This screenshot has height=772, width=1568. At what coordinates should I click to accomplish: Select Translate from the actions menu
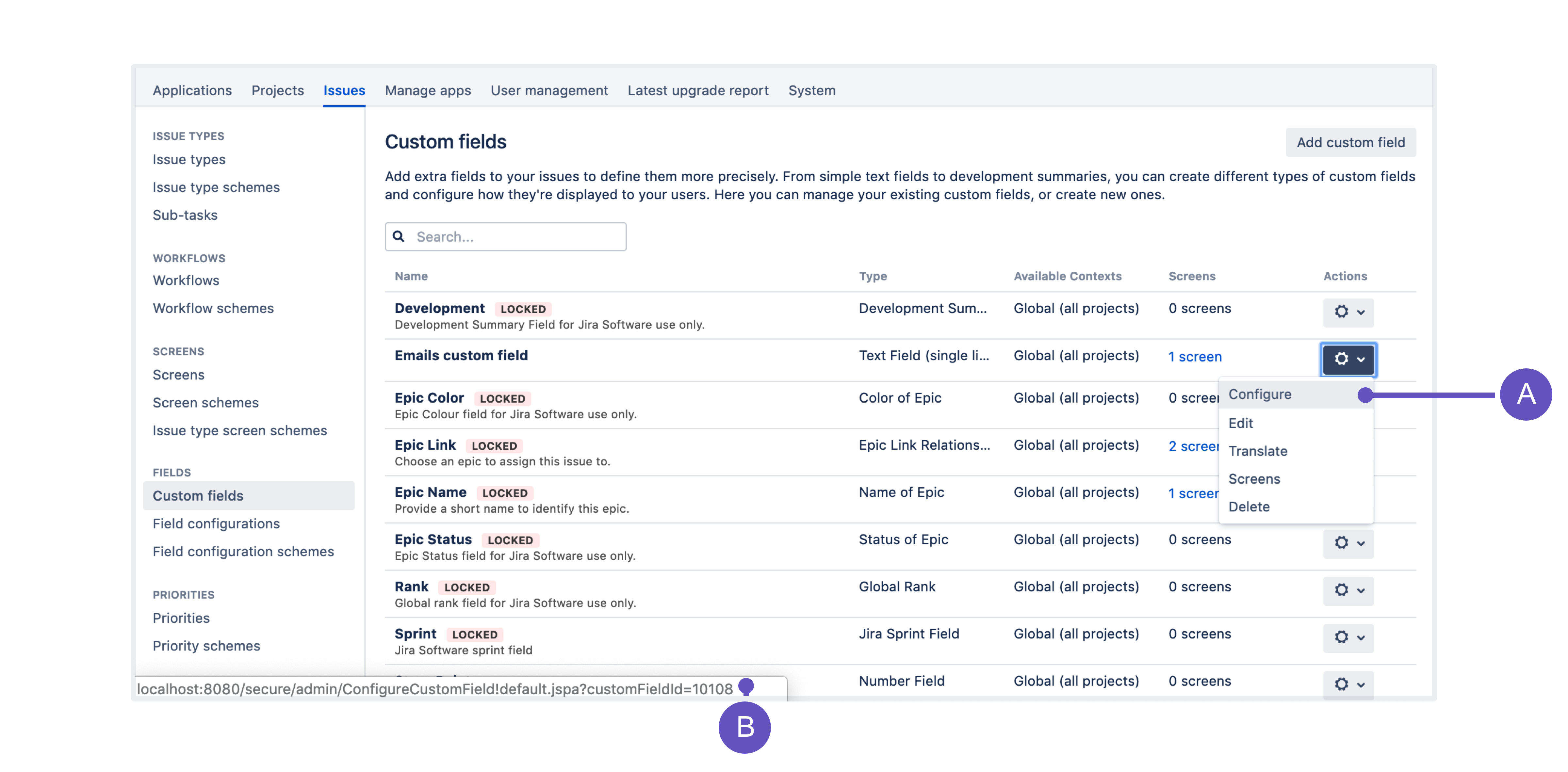(1258, 451)
